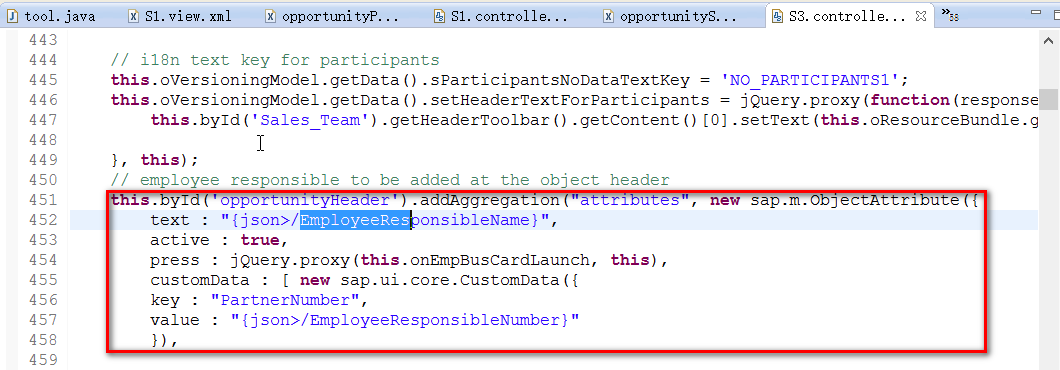Click the 'press' property on line 454
Viewport: 1060px width, 370px height.
point(175,260)
